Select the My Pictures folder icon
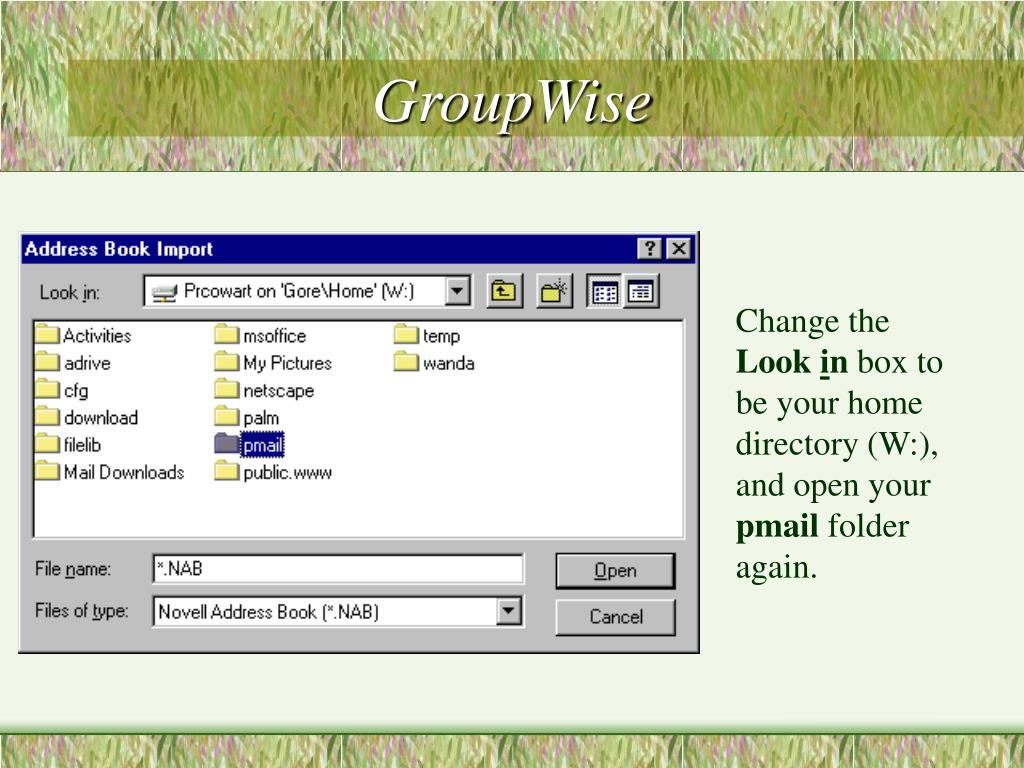The width and height of the screenshot is (1024, 768). pyautogui.click(x=227, y=362)
